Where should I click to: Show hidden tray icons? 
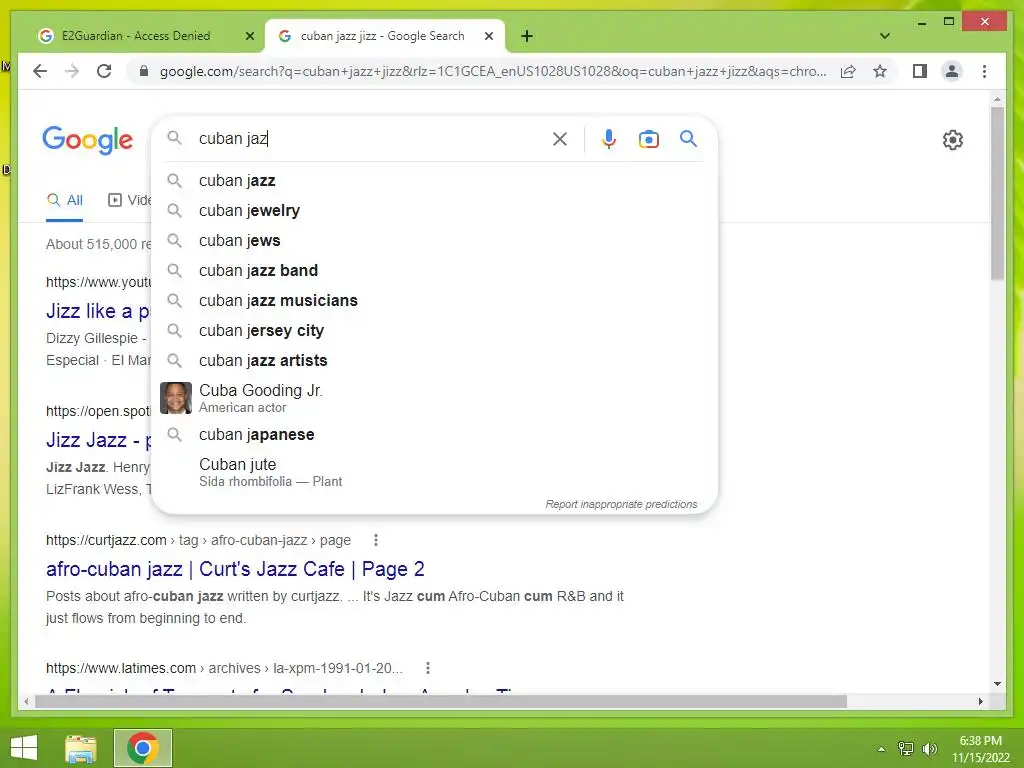pos(881,749)
